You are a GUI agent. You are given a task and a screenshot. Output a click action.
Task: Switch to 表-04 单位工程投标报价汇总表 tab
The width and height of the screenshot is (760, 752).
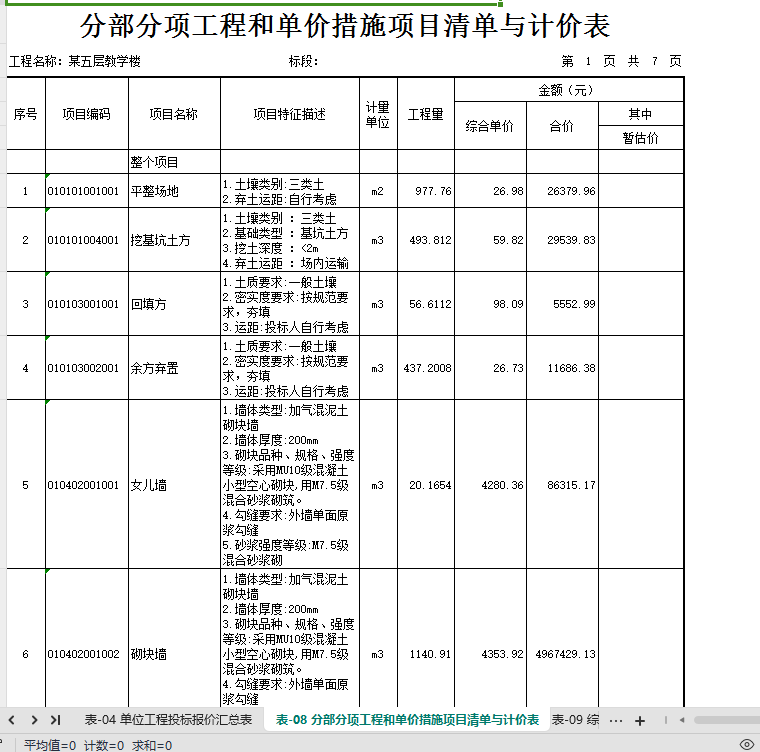[x=168, y=720]
